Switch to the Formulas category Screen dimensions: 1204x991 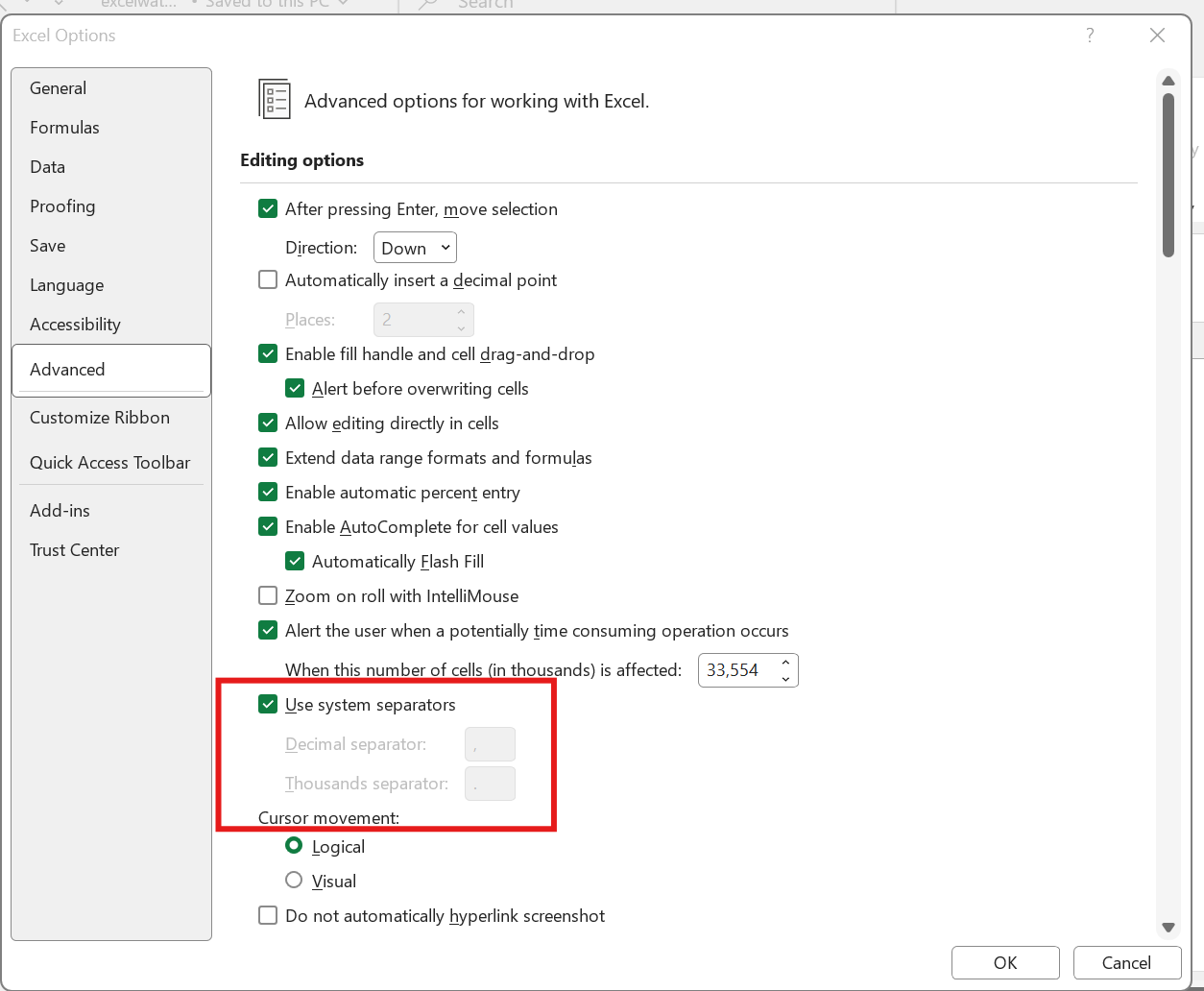[x=111, y=128]
